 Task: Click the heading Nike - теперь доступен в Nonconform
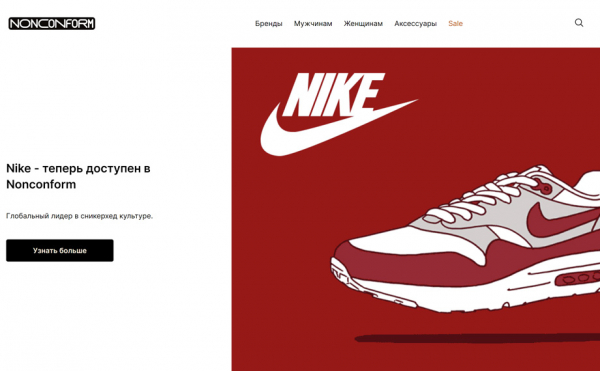tap(78, 176)
